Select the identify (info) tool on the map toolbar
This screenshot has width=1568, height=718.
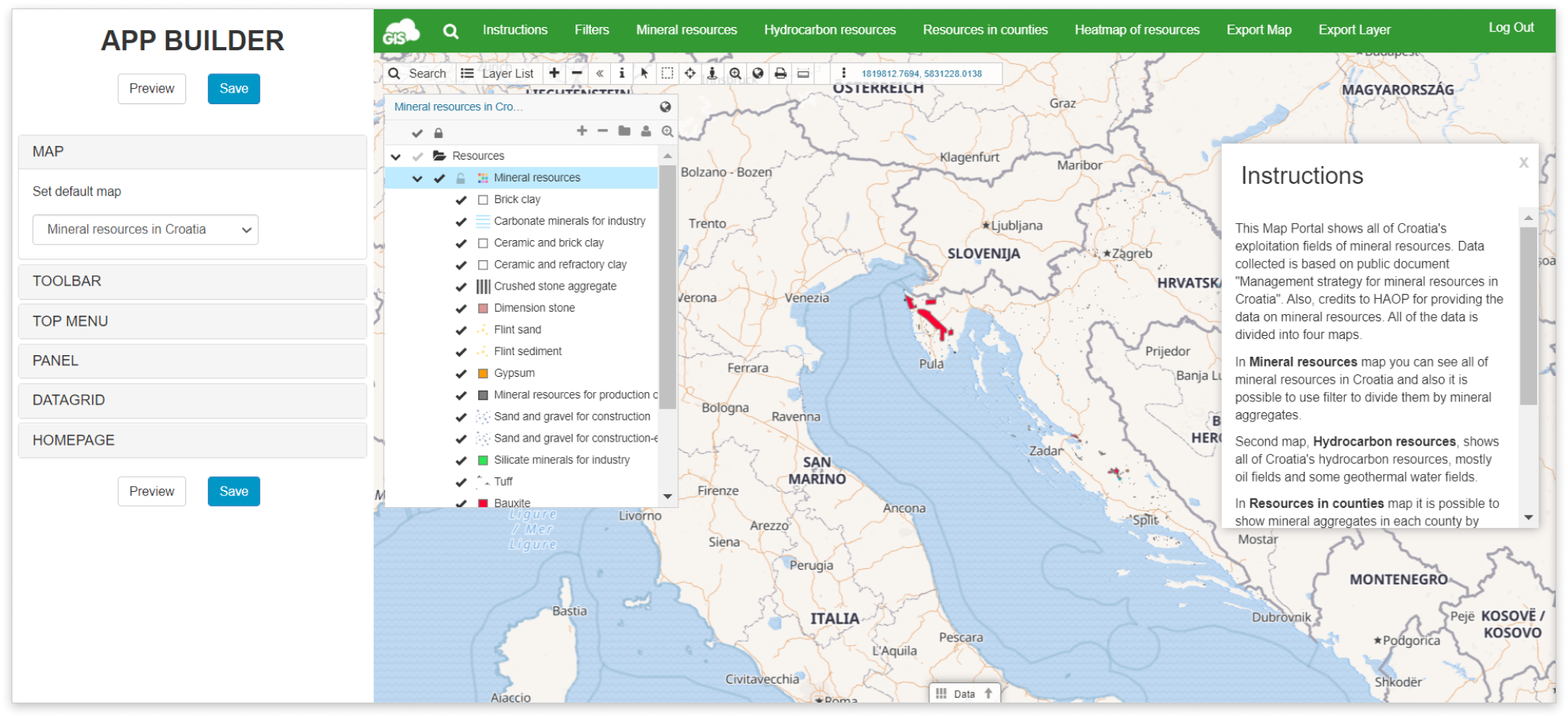[622, 74]
